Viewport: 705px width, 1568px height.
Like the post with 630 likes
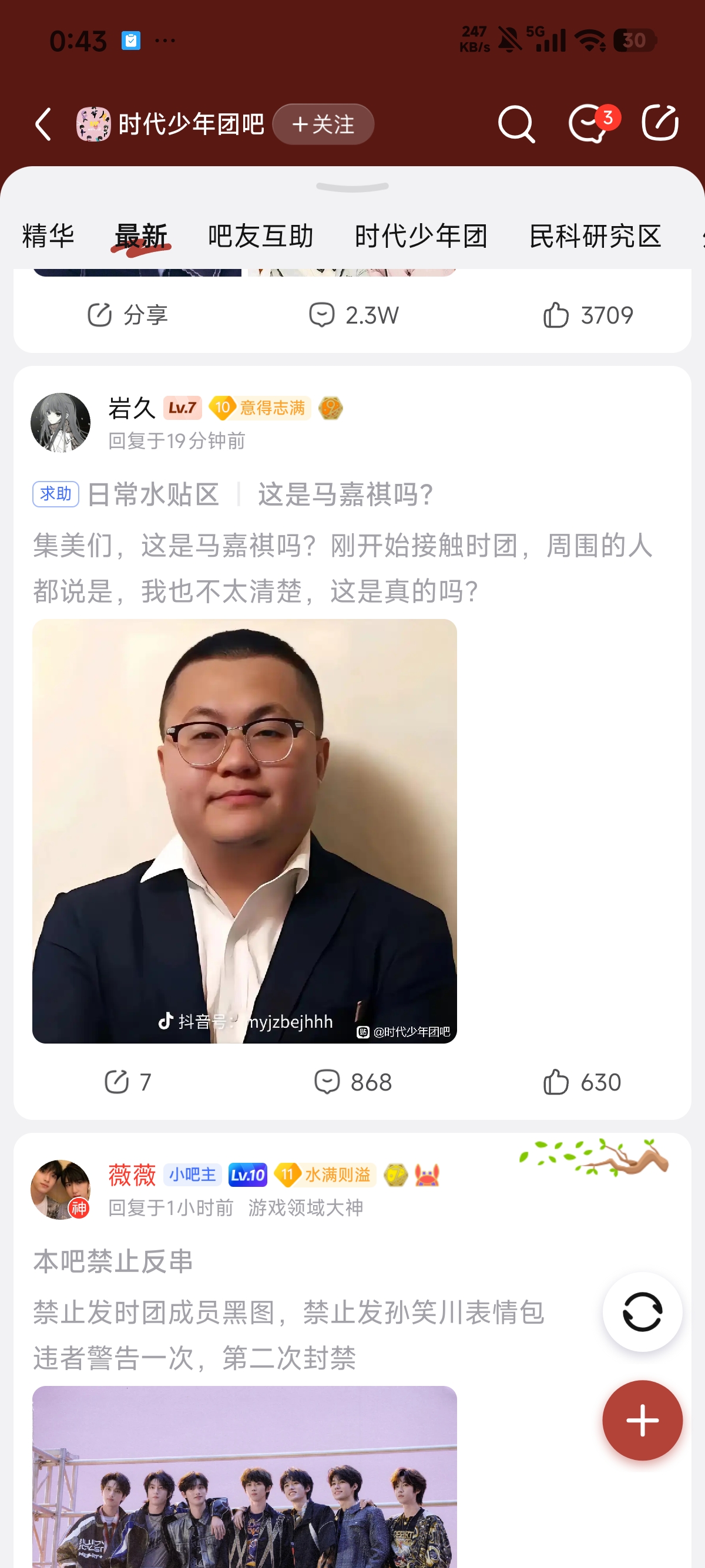pos(582,1082)
